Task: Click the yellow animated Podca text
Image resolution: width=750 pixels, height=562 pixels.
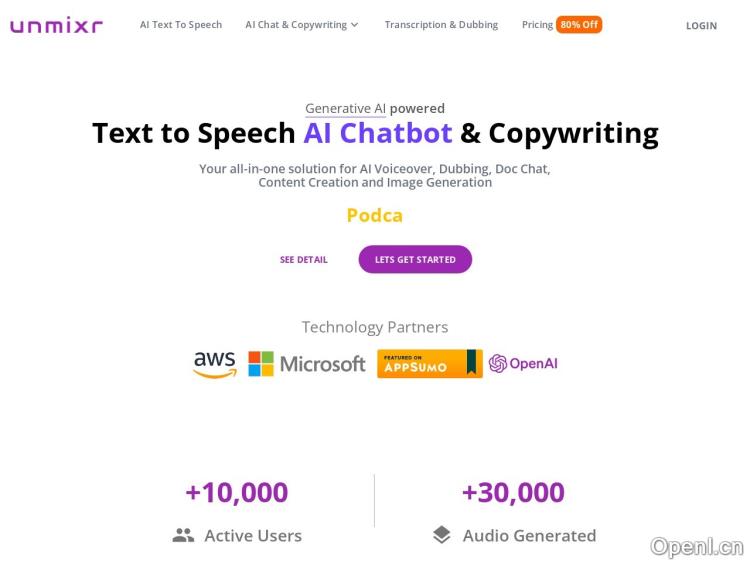Action: point(375,215)
